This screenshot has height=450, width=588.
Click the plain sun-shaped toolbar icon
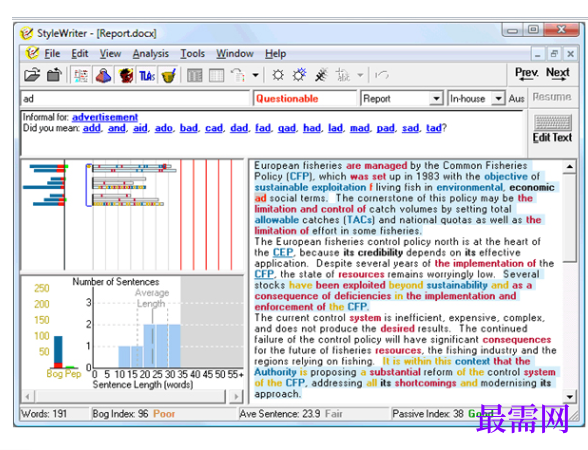[x=278, y=75]
